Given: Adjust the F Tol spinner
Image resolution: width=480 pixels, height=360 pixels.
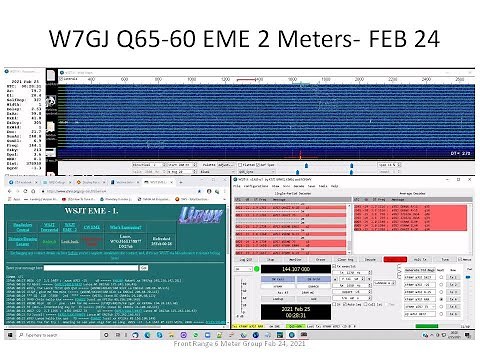Looking at the screenshot, I should click(352, 279).
